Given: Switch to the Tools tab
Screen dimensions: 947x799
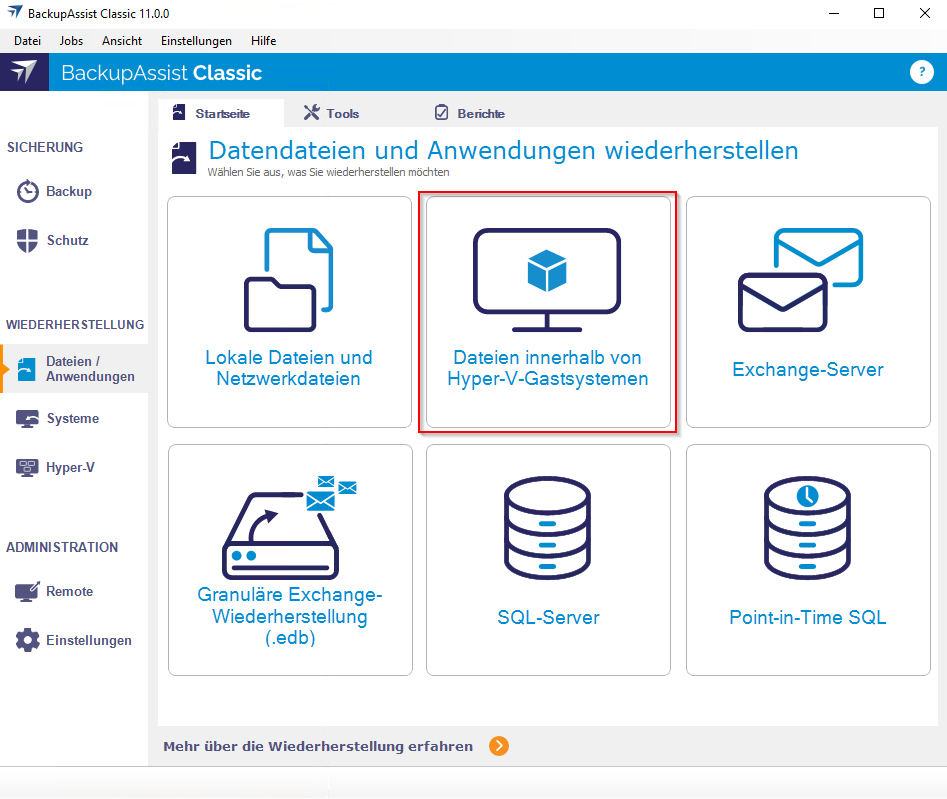Looking at the screenshot, I should [x=332, y=113].
